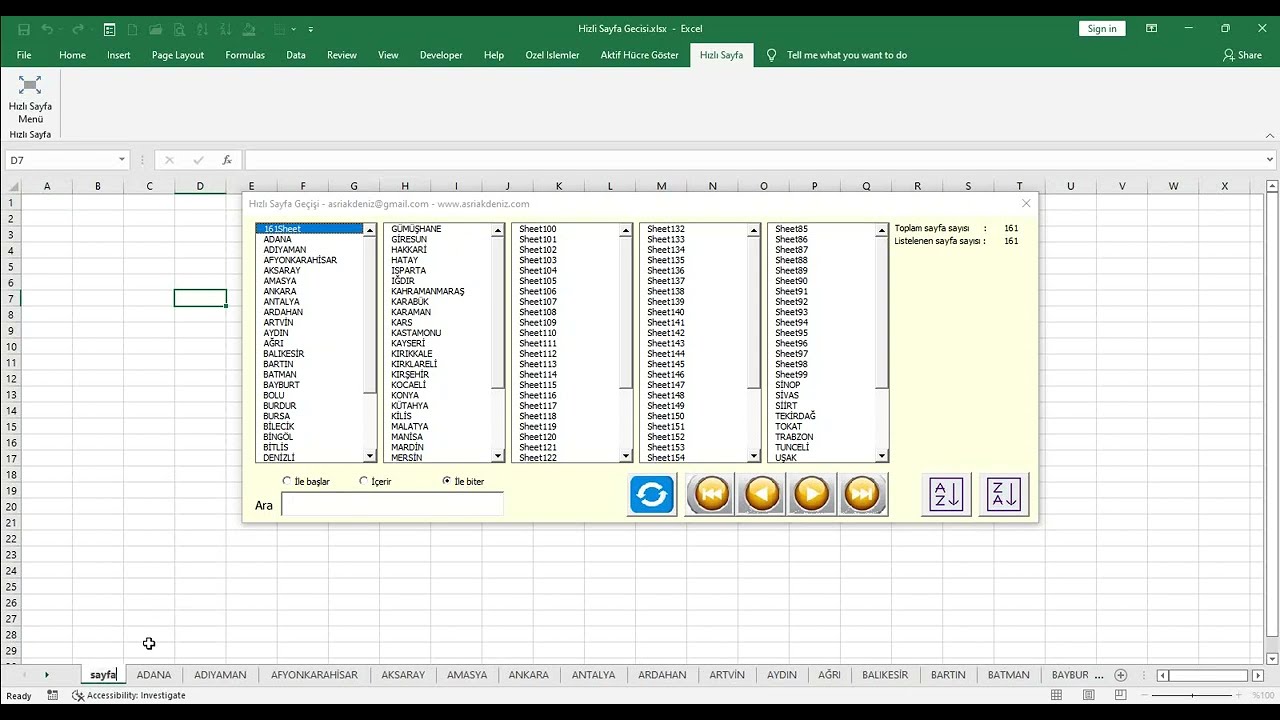Click Print Preview icon in Quick Access Toolbar

pyautogui.click(x=181, y=29)
